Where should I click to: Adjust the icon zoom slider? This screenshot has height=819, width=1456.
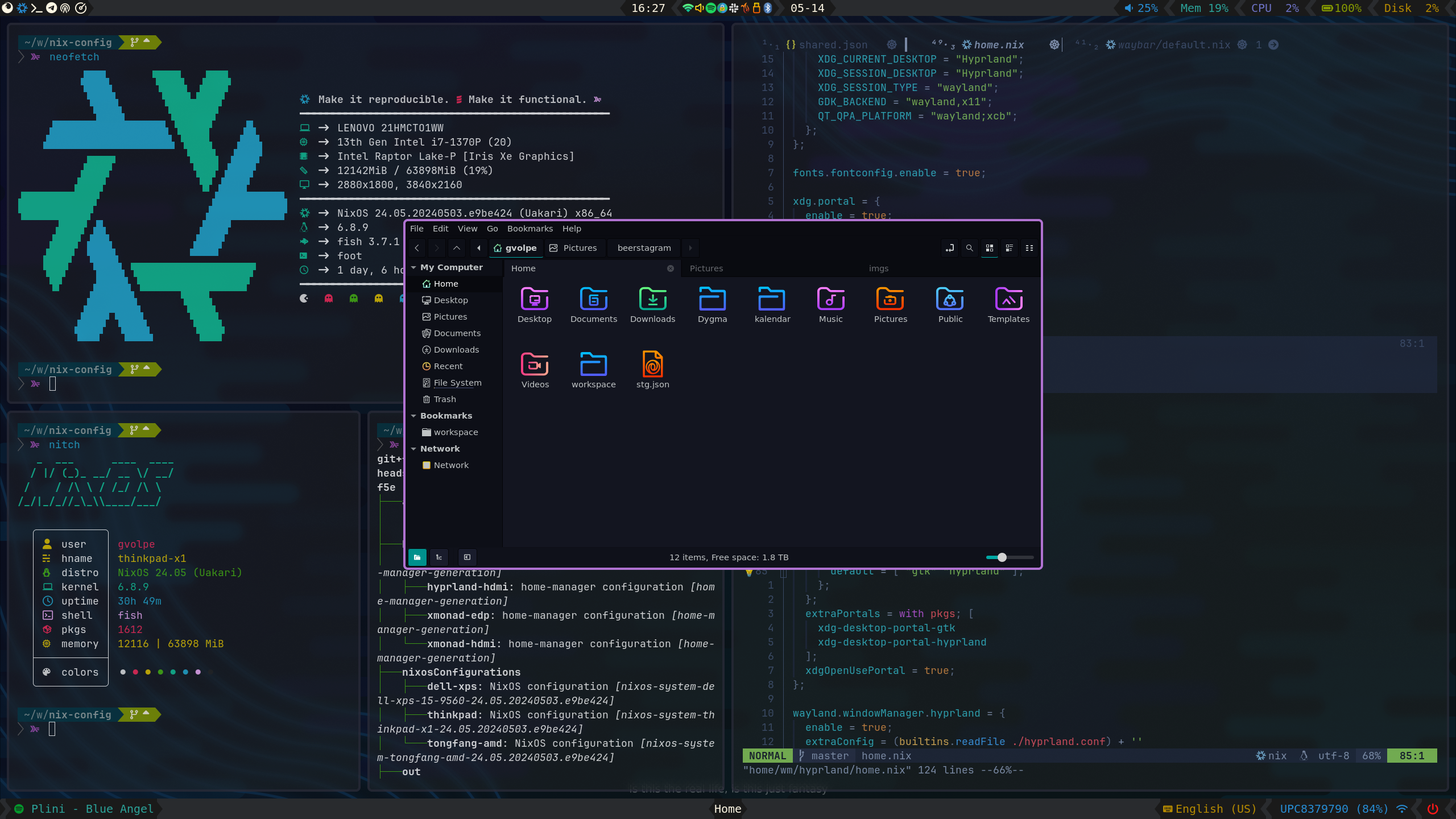[1002, 557]
